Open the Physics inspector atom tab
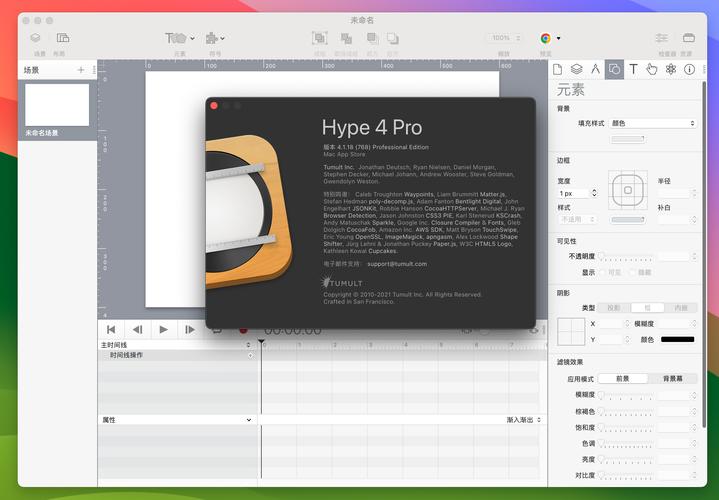Viewport: 719px width, 500px height. (x=671, y=69)
